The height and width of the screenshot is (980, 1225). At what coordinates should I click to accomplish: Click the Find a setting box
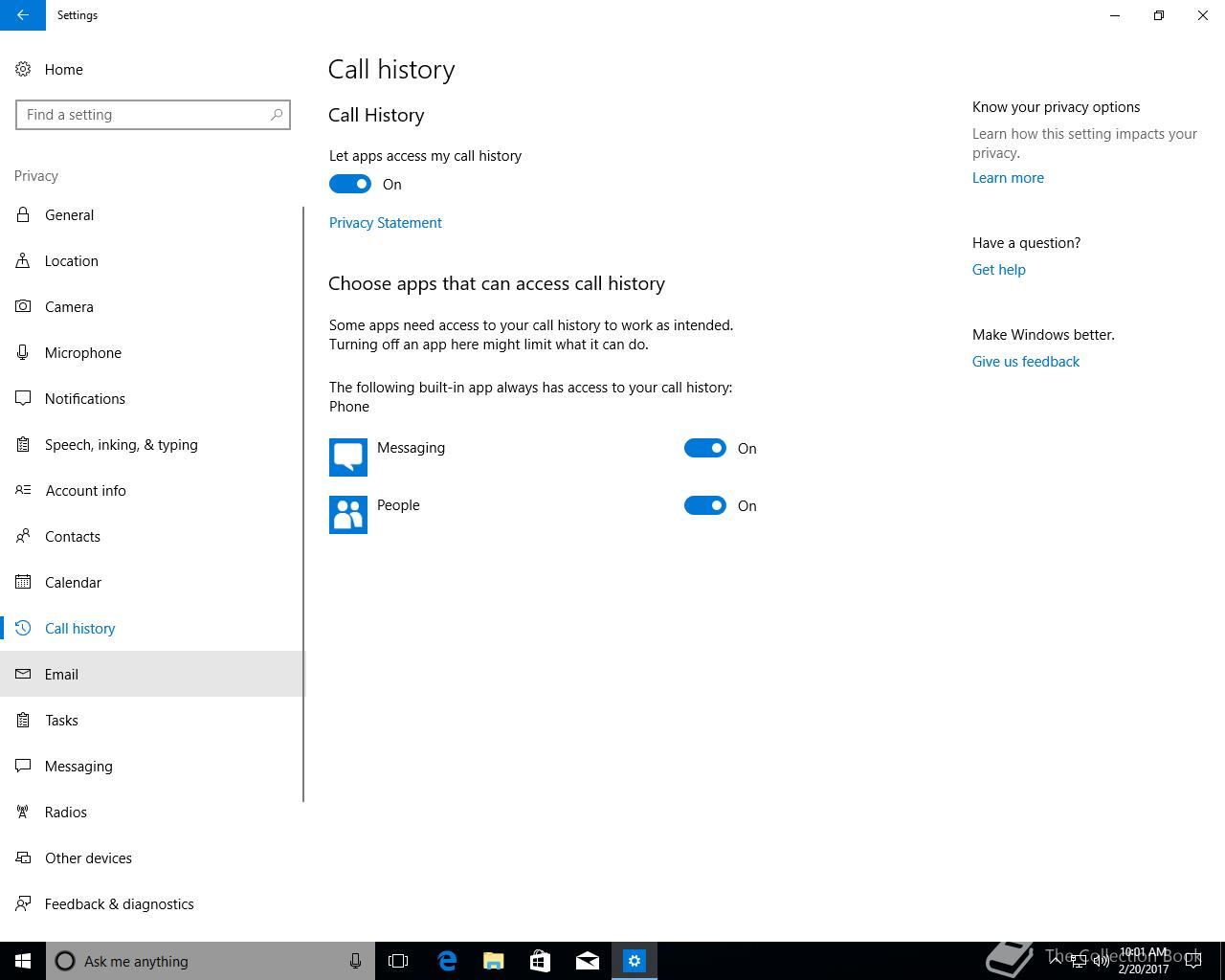click(153, 115)
